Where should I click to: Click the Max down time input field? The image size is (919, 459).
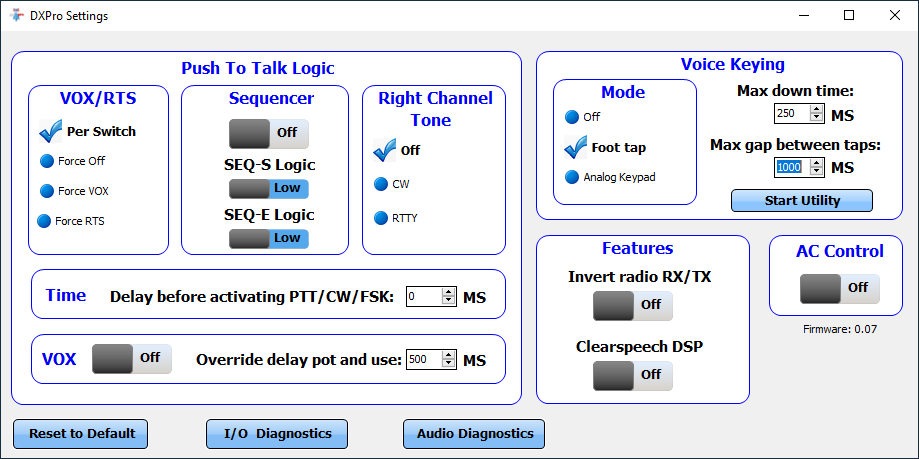click(x=791, y=114)
